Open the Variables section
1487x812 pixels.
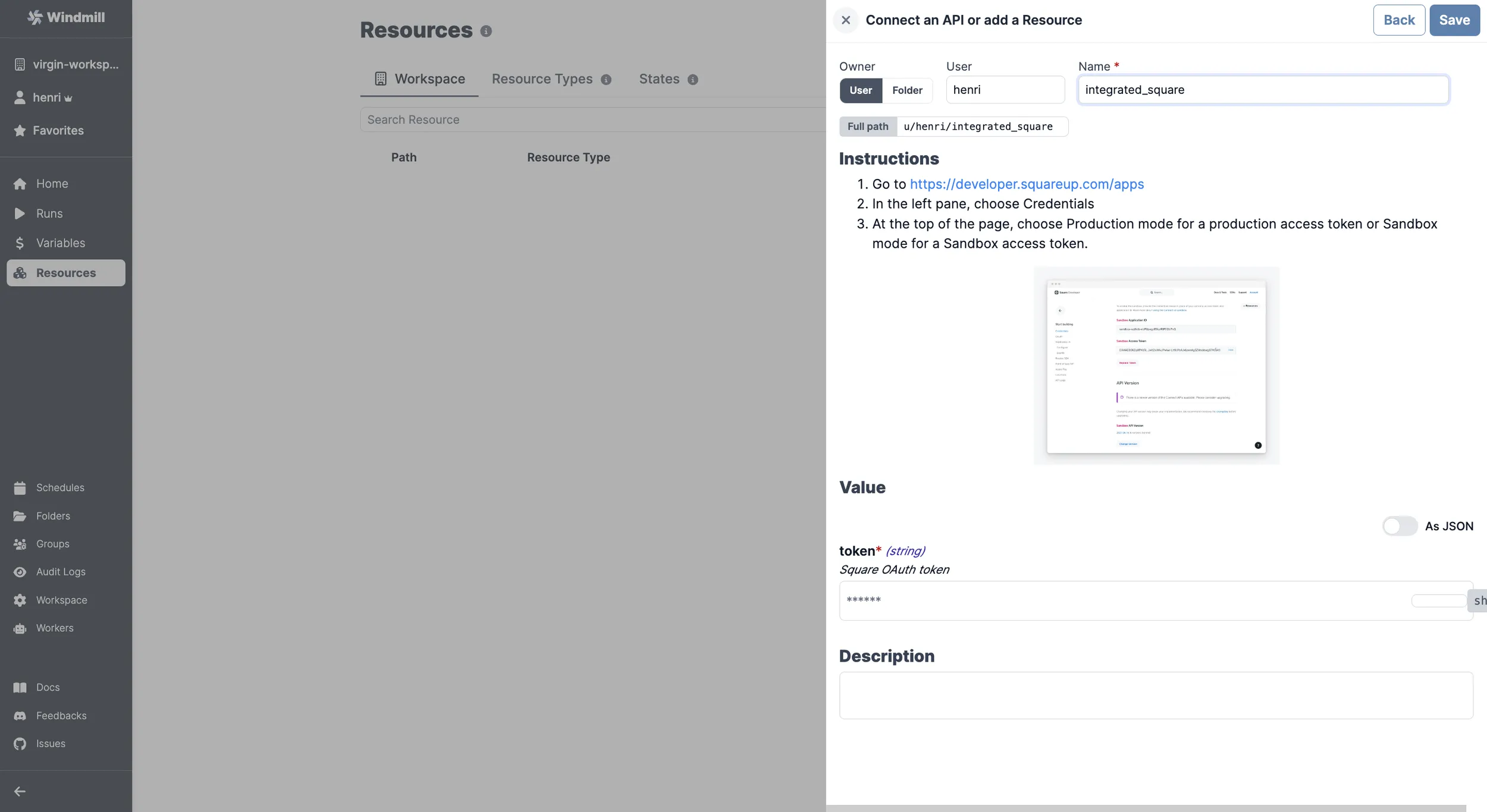click(59, 243)
